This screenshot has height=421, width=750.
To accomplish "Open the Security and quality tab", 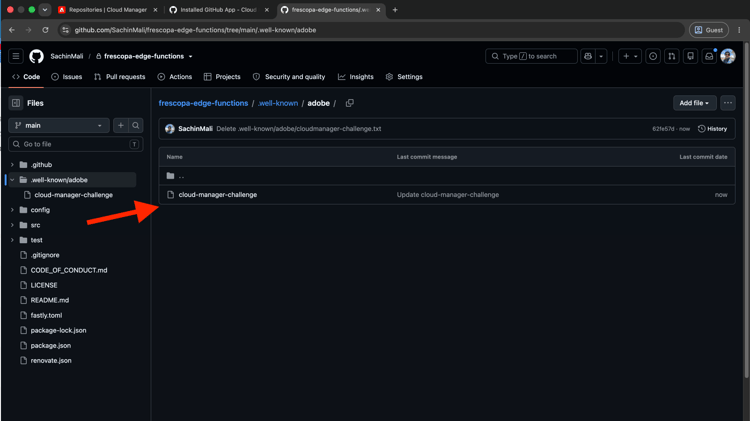I will (x=289, y=77).
